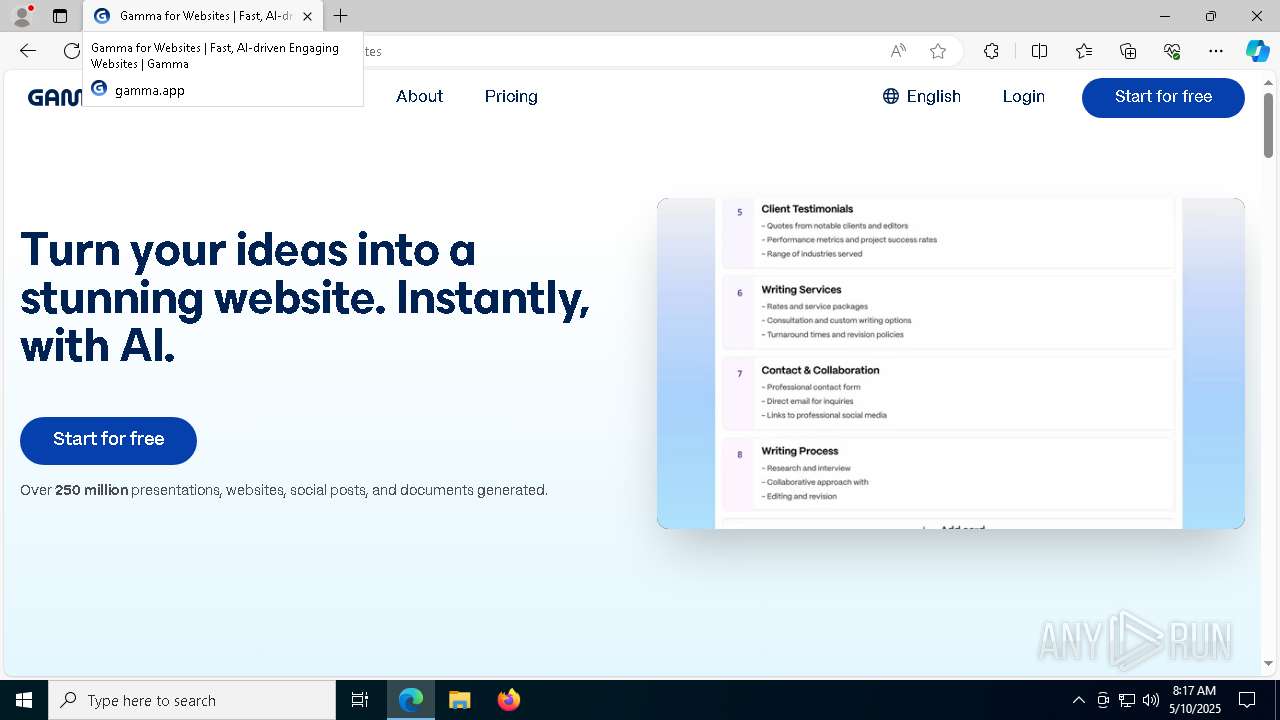Open the Windows Start menu
This screenshot has height=720, width=1280.
[x=24, y=700]
